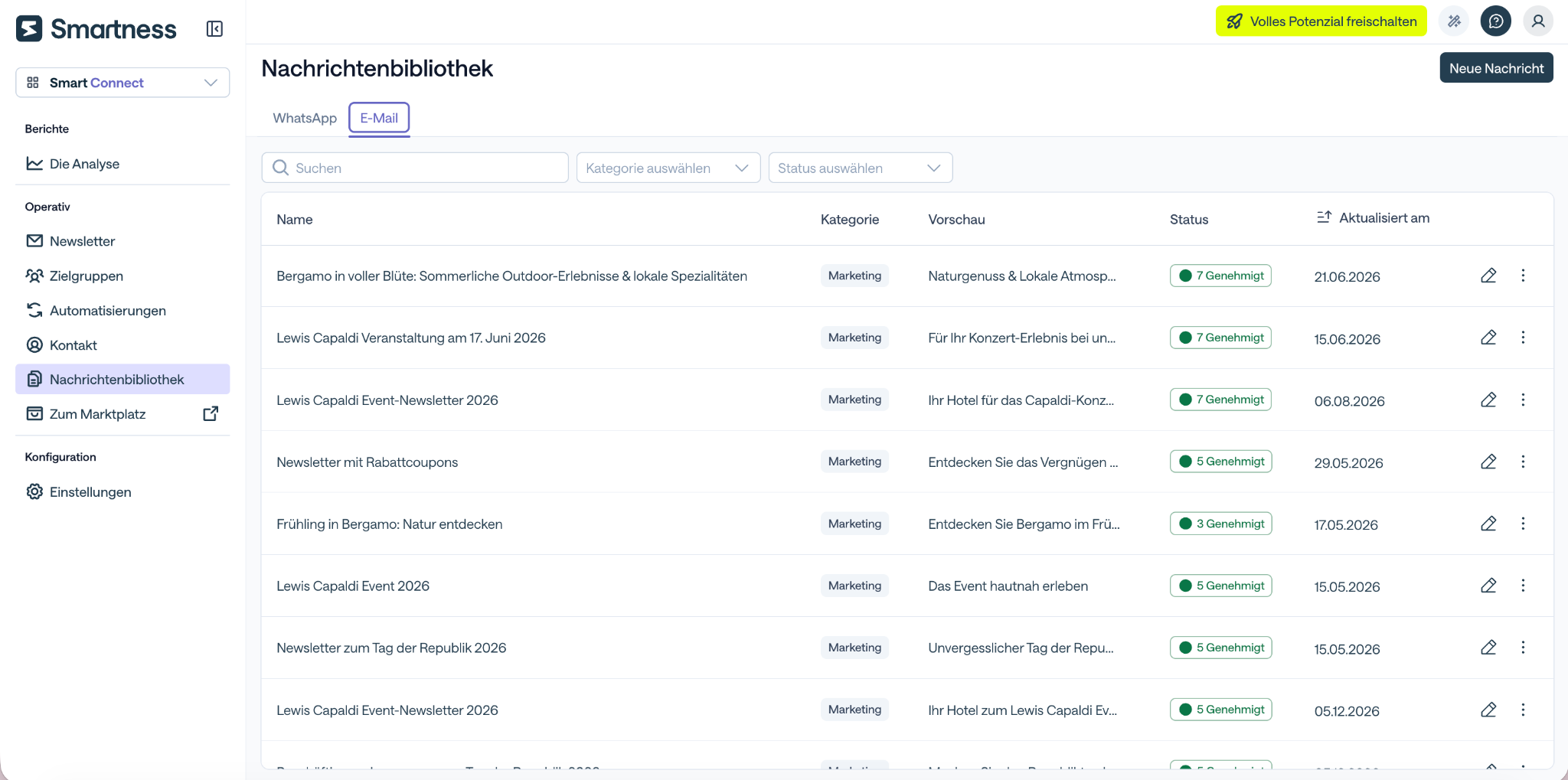Open more options for Lewis Capaldi Event 2026

pos(1523,586)
